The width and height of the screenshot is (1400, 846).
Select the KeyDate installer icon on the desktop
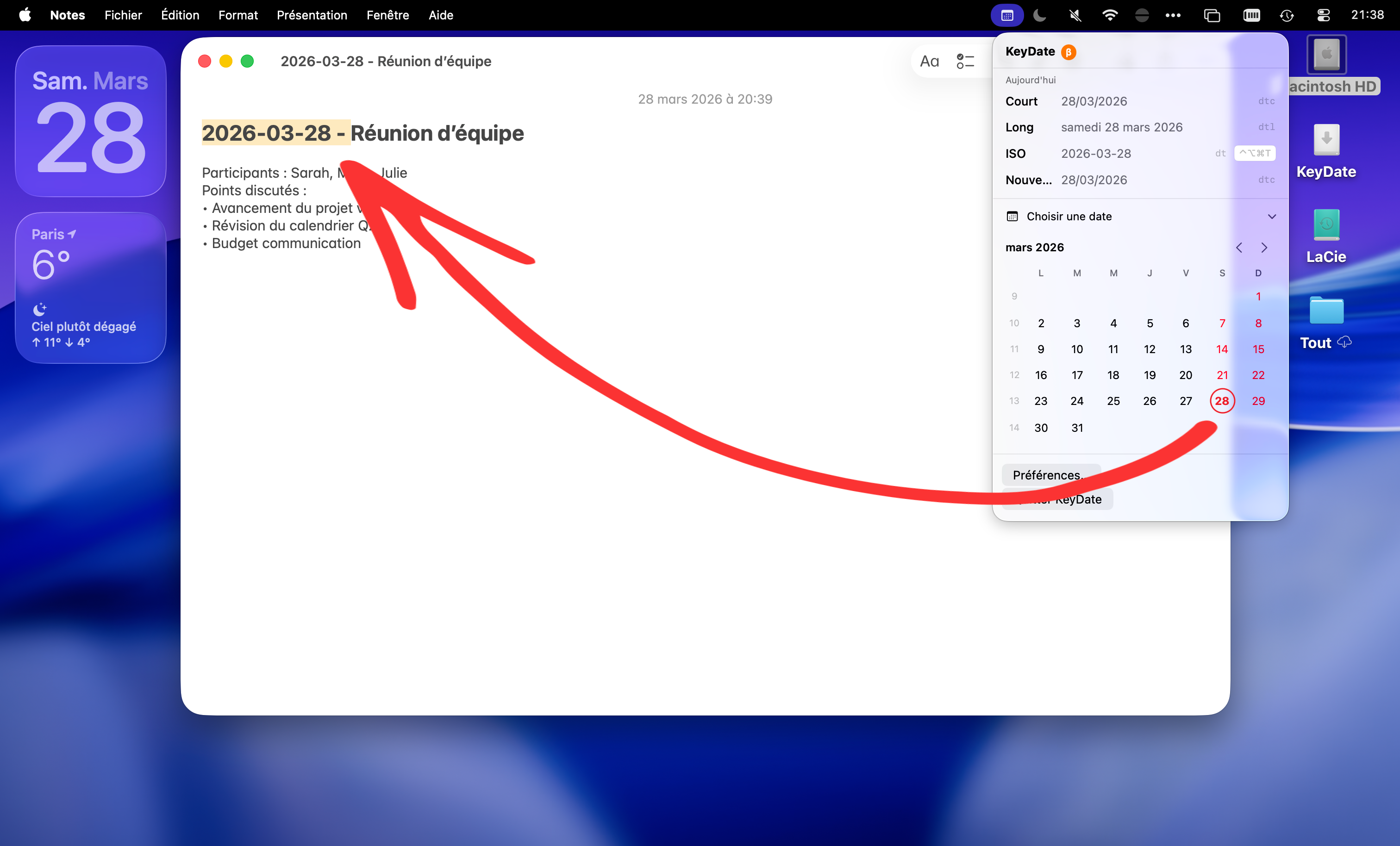1326,139
